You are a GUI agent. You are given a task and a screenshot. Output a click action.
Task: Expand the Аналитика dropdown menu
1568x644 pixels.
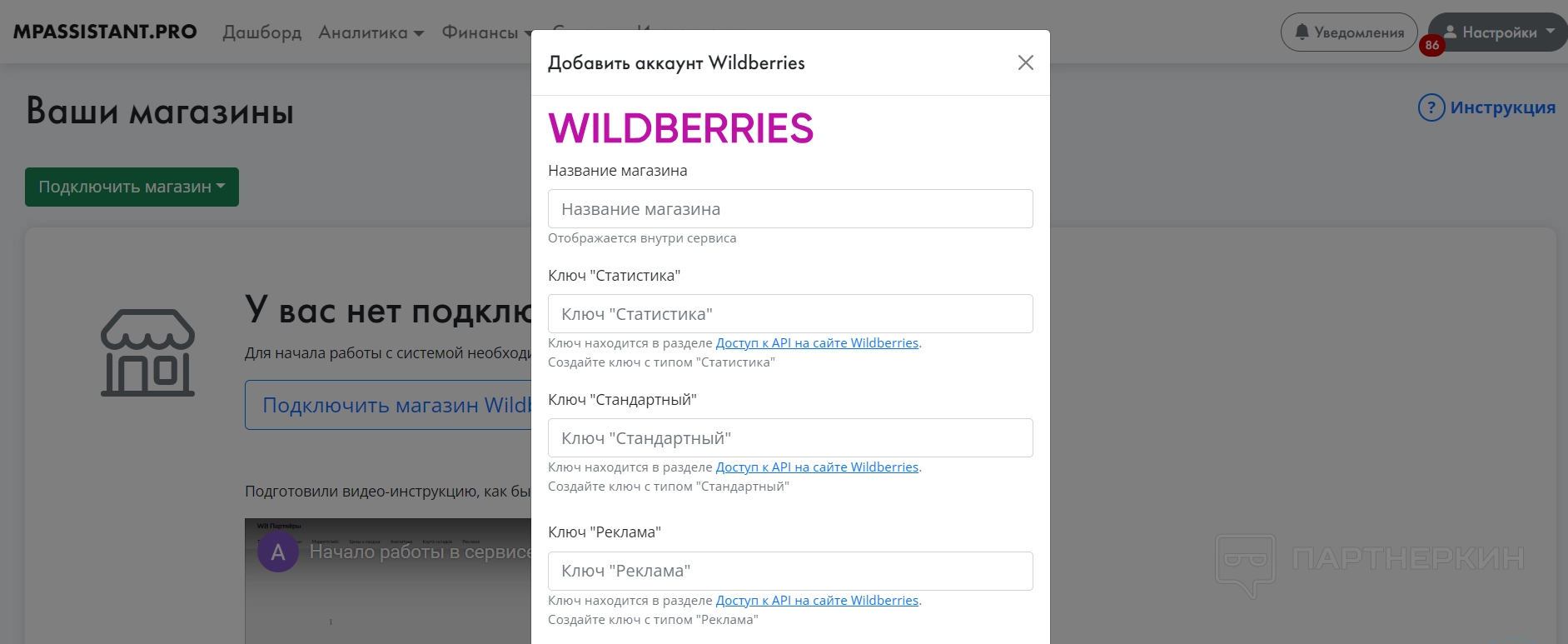(x=371, y=32)
